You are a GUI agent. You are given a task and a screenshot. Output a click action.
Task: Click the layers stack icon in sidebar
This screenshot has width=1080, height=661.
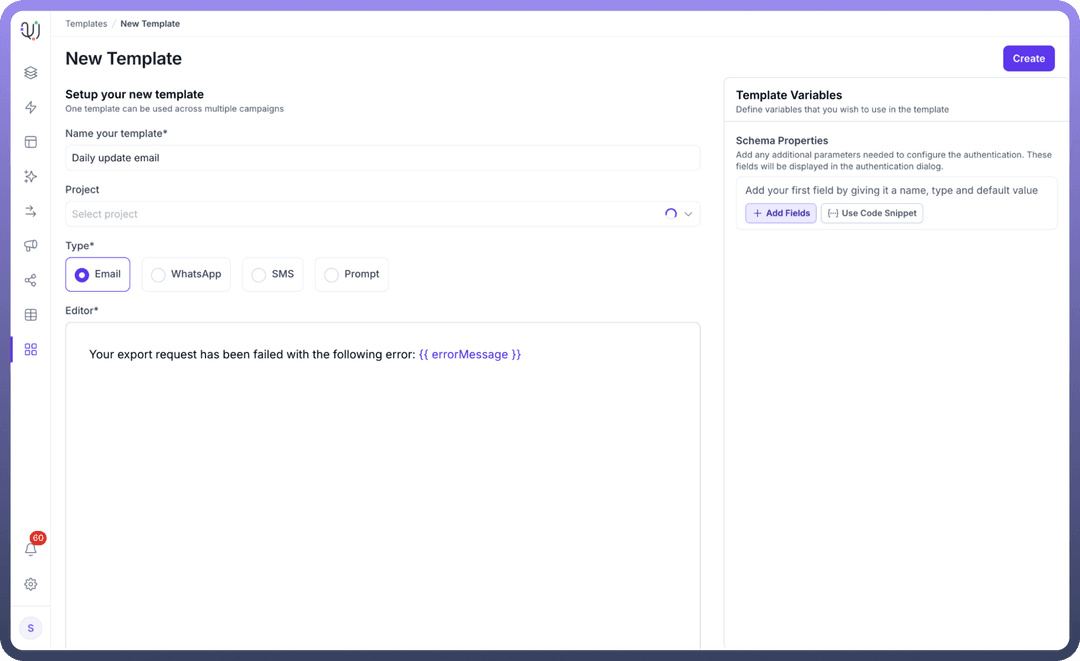coord(31,73)
